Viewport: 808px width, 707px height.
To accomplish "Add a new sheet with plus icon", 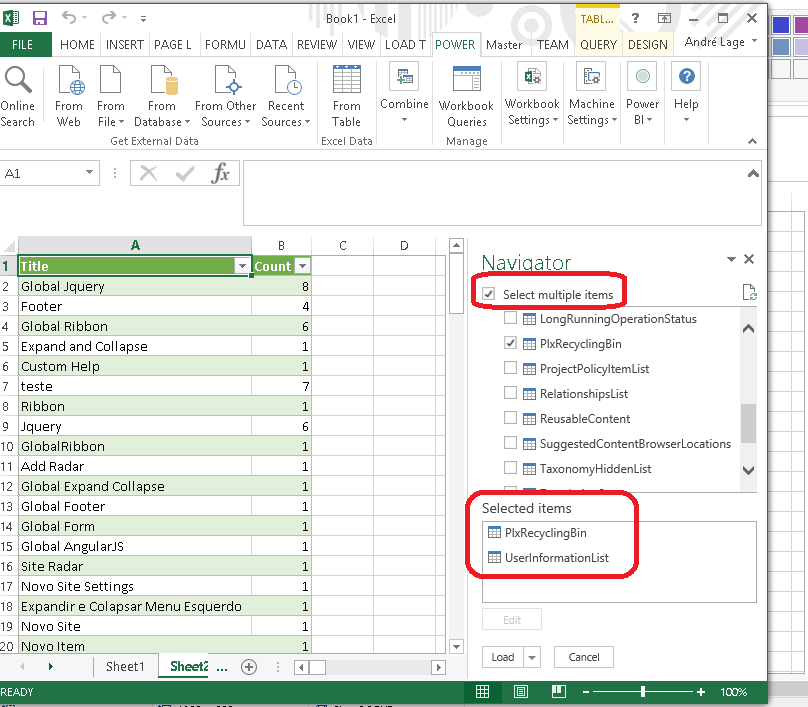I will click(x=249, y=667).
